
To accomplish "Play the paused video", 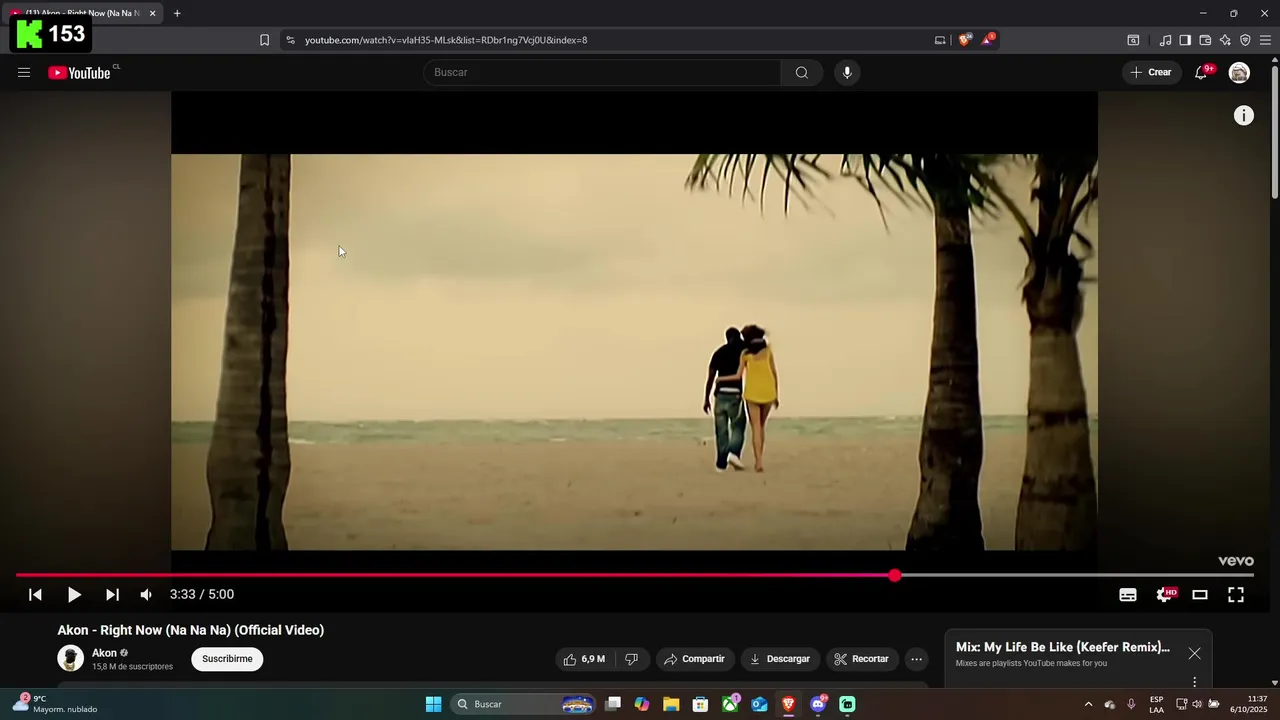I will (74, 594).
